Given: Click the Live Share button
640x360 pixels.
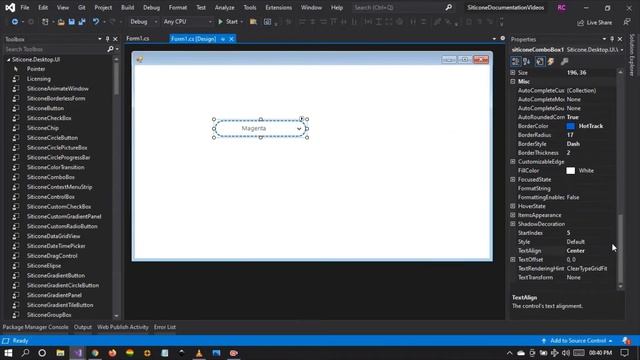Looking at the screenshot, I should [595, 22].
